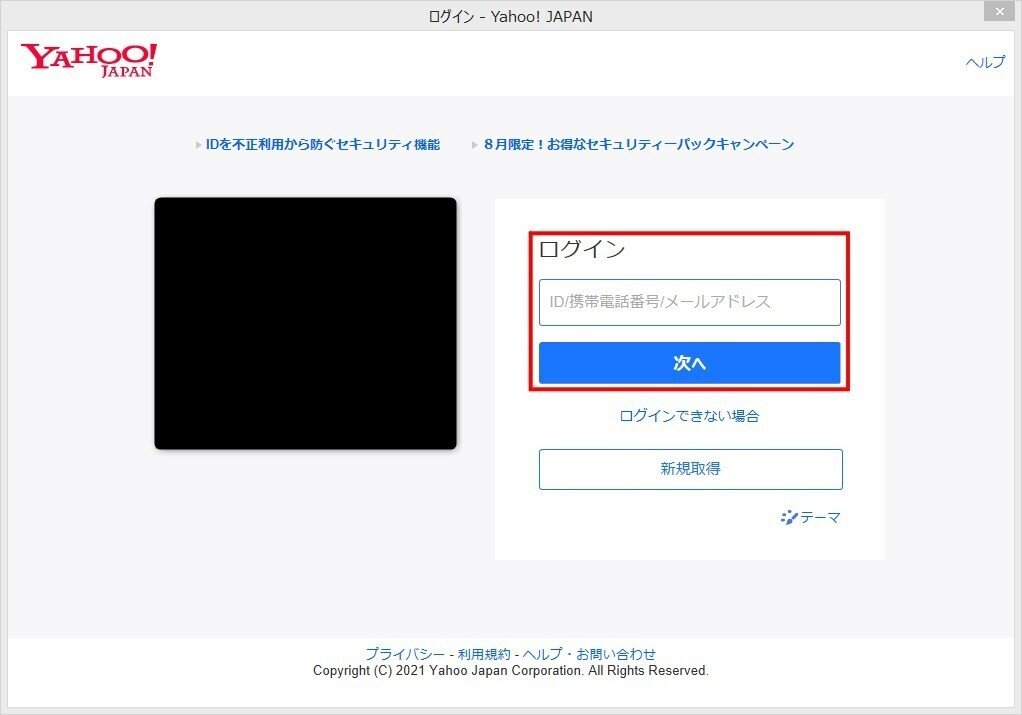Open the テーマ customization option

[820, 517]
